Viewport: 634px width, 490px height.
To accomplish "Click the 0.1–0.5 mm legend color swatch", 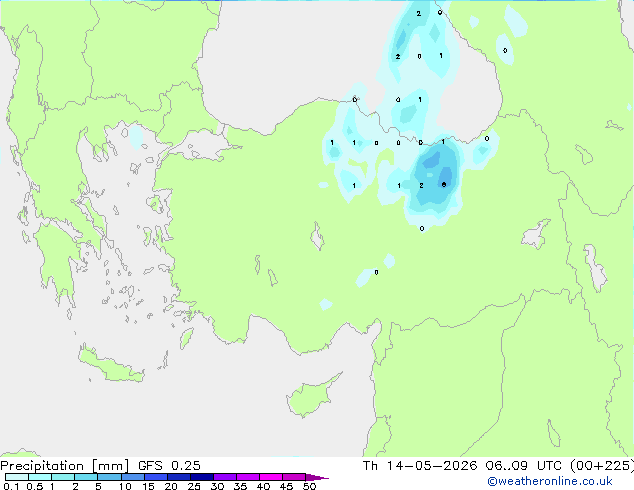I will coord(17,477).
